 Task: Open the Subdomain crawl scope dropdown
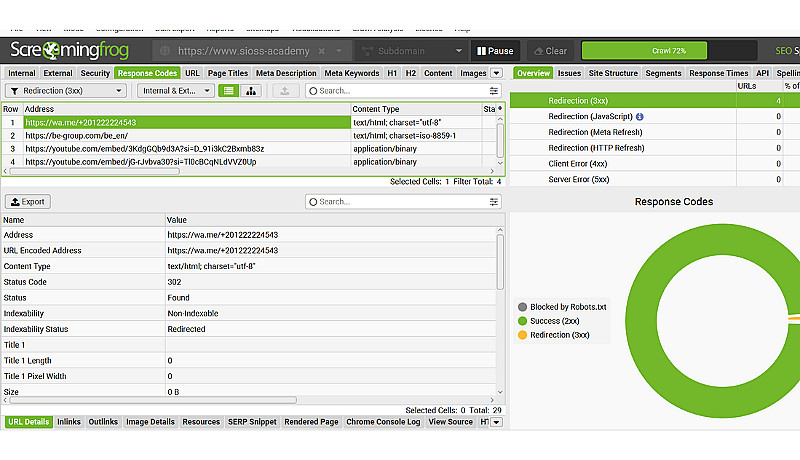412,51
